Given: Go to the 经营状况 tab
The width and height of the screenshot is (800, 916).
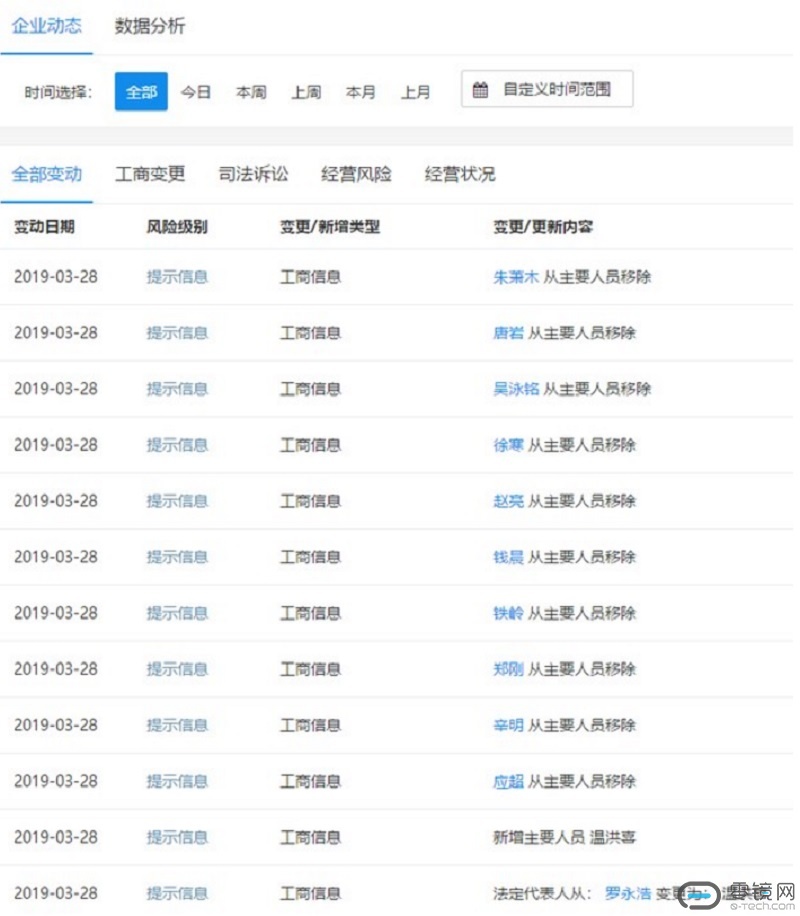Looking at the screenshot, I should click(460, 174).
